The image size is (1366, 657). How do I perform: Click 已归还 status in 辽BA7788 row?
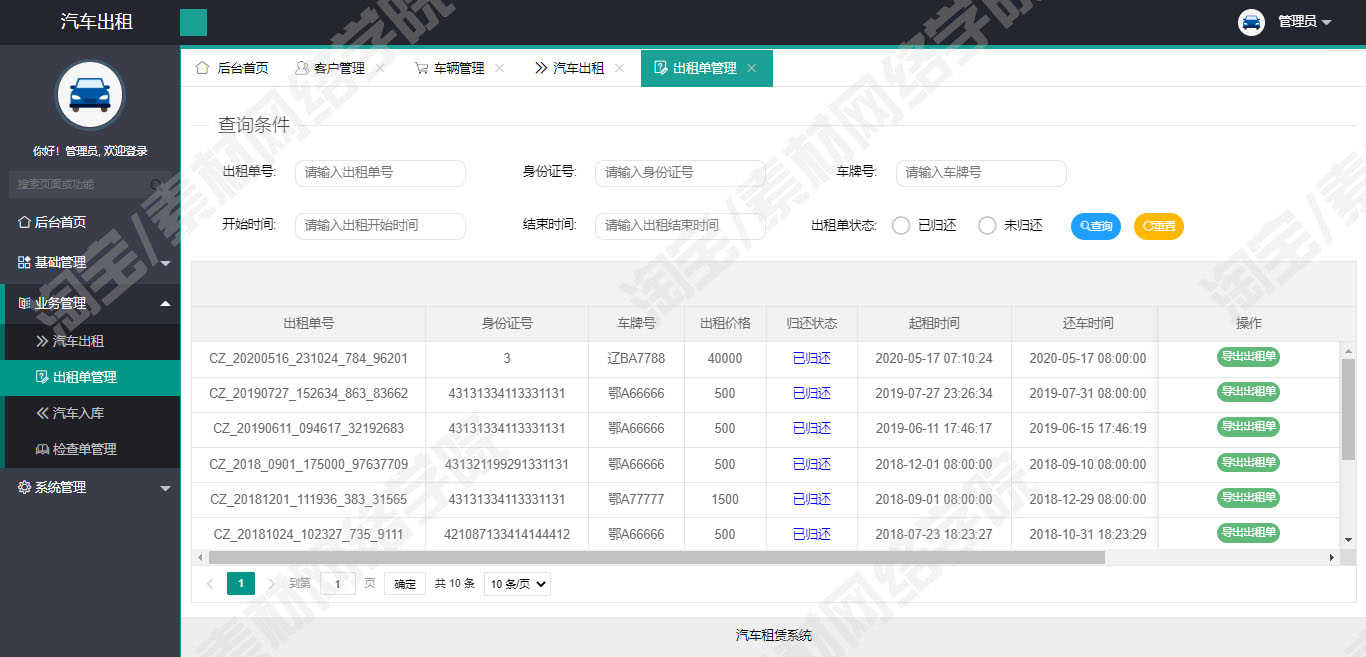tap(812, 358)
